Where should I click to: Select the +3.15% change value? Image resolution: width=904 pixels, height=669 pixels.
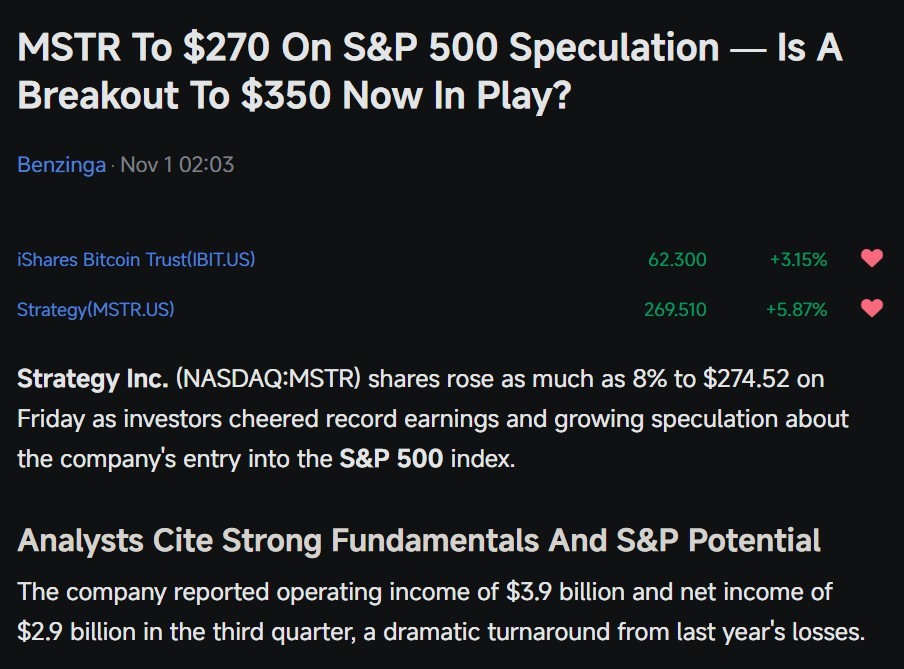click(798, 260)
